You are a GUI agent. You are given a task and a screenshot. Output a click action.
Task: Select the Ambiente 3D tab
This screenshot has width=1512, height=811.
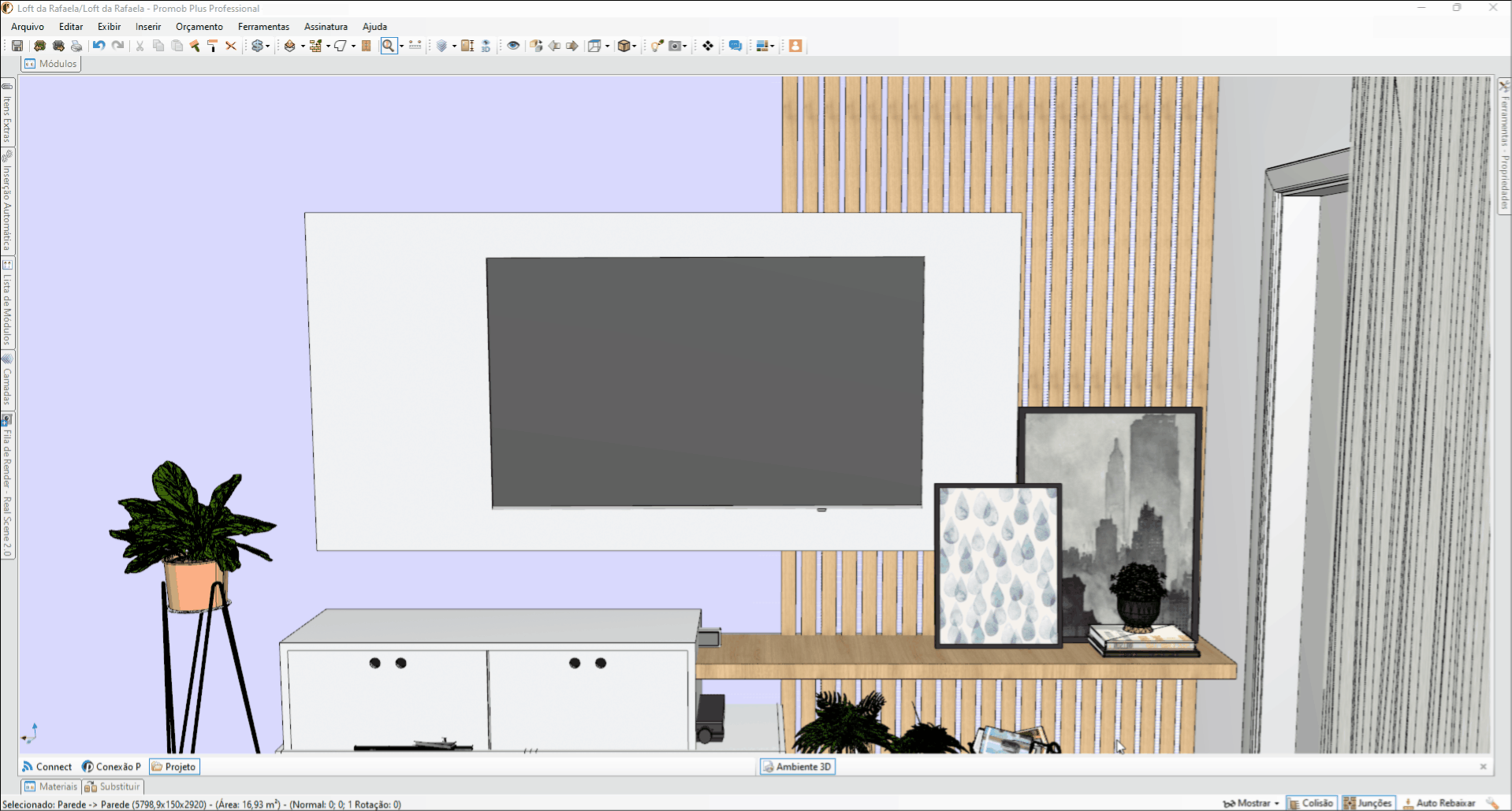coord(797,767)
